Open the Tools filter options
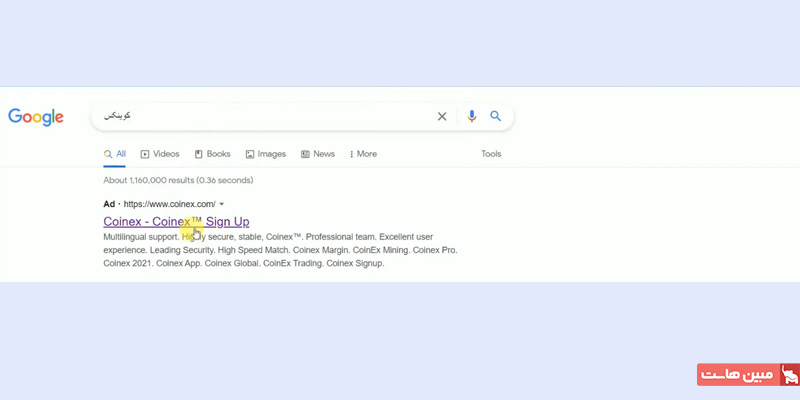The width and height of the screenshot is (800, 400). tap(491, 154)
